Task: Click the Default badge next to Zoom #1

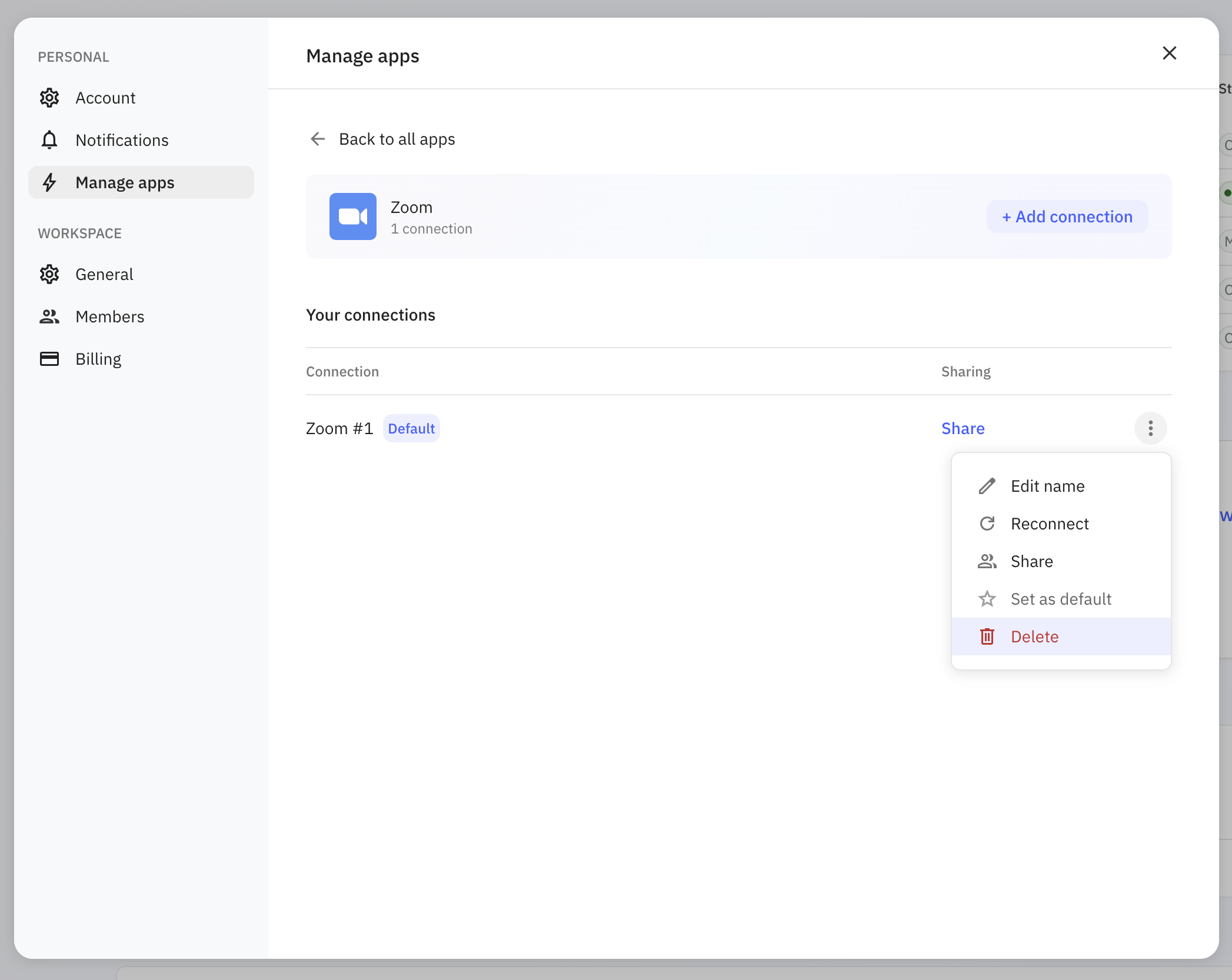Action: coord(411,428)
